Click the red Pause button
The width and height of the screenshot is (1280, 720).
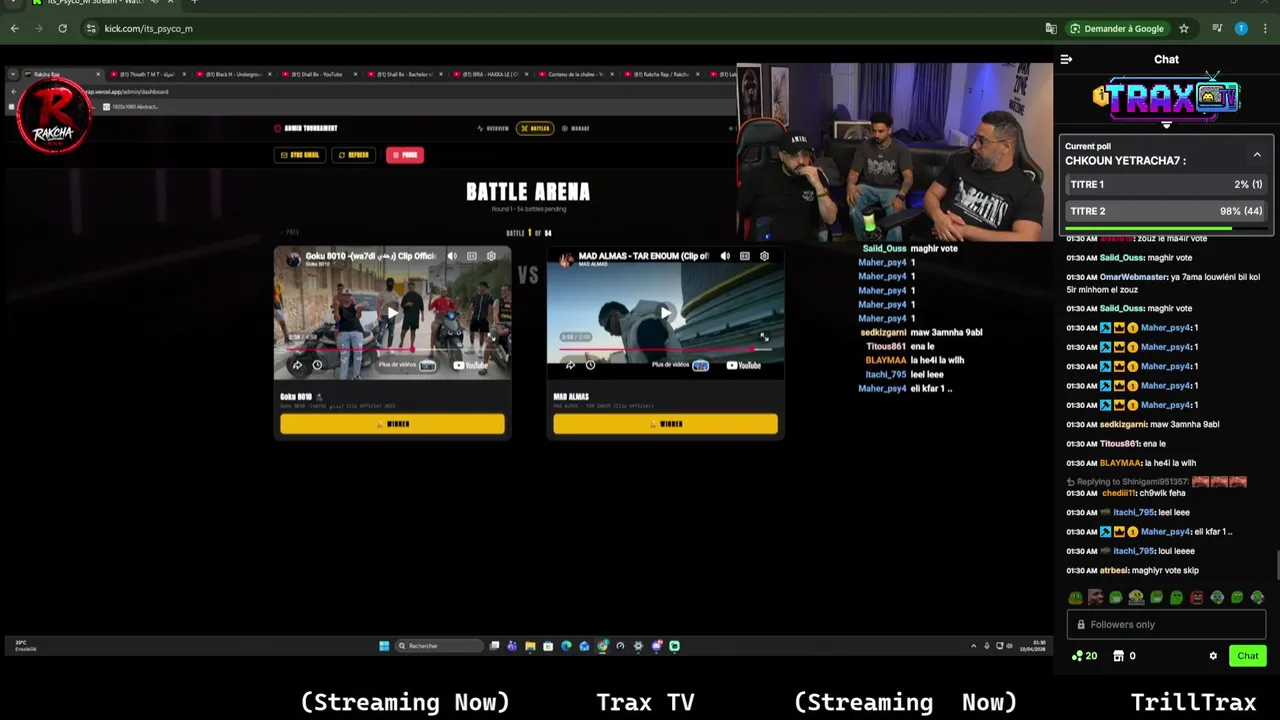point(405,155)
